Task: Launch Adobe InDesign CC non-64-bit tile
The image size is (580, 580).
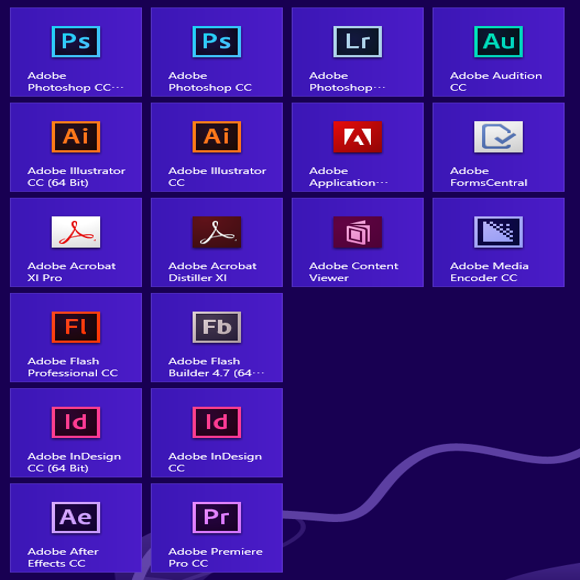Action: [217, 433]
